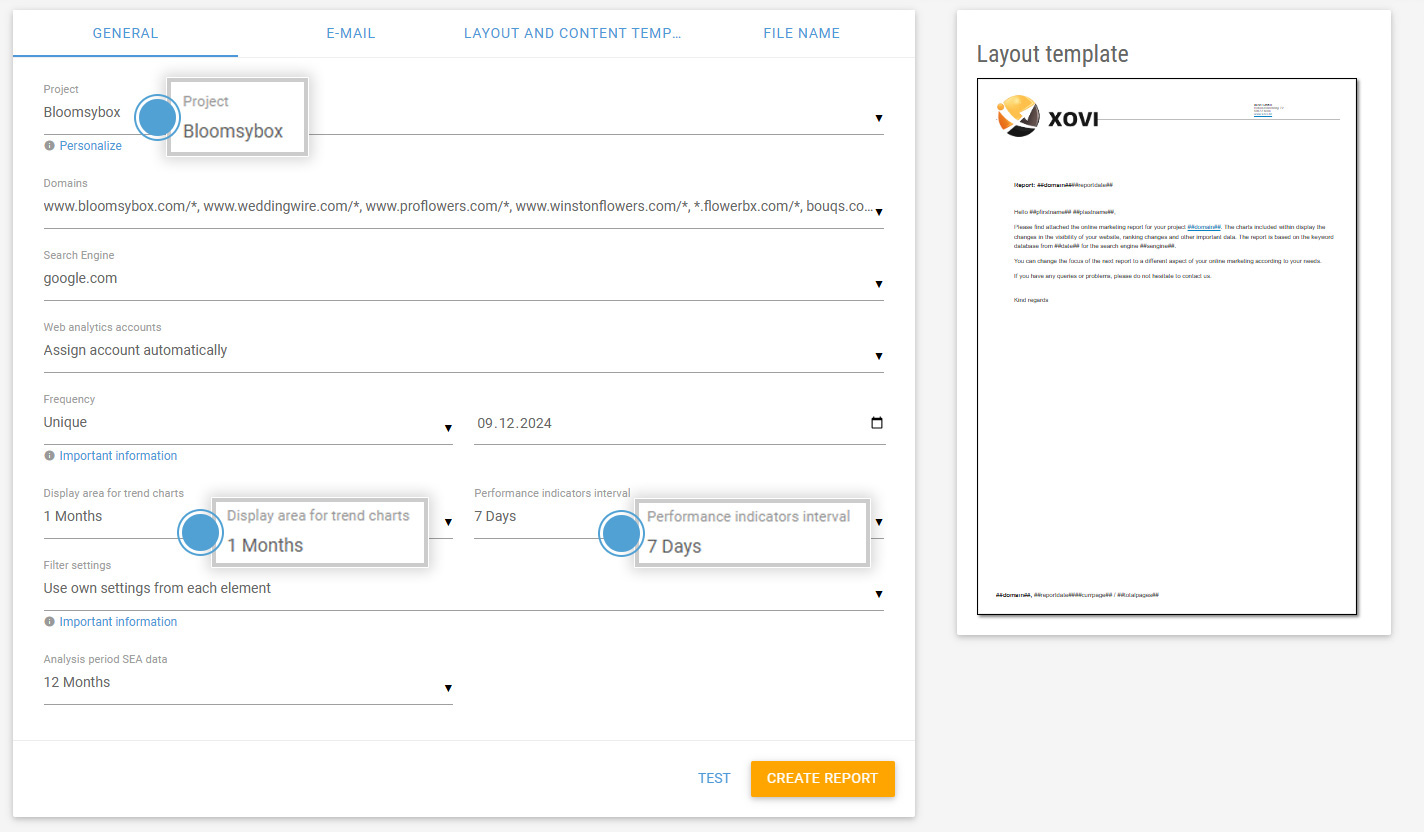This screenshot has height=832, width=1424.
Task: Open the calendar picker icon in the date field
Action: 877,423
